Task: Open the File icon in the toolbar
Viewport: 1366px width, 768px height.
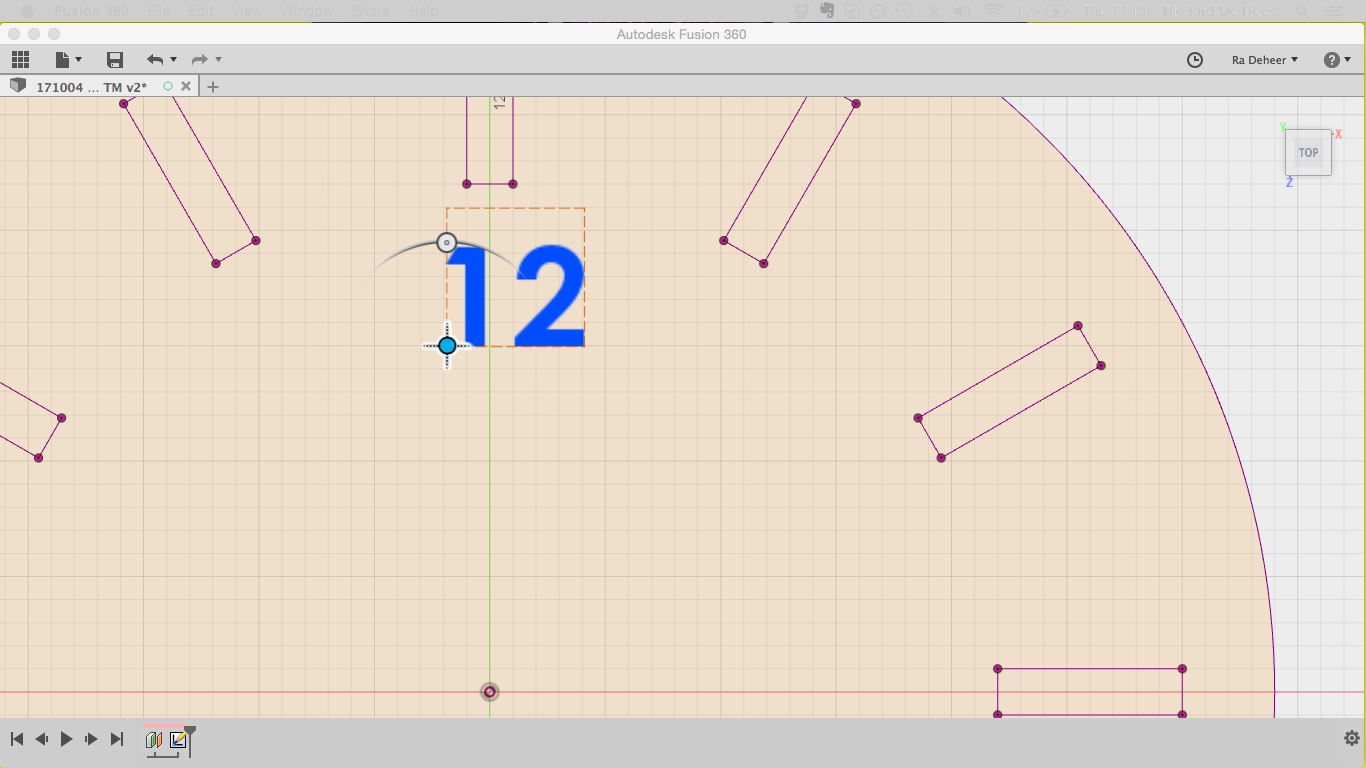Action: 62,59
